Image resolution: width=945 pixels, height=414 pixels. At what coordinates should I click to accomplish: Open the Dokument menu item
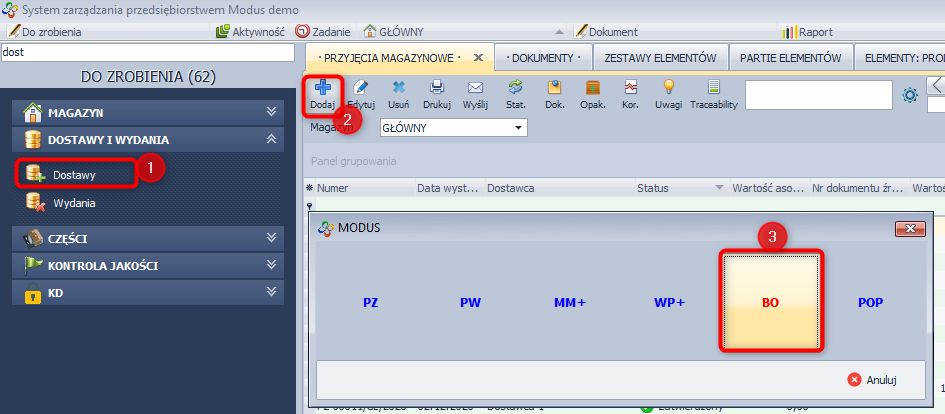click(606, 32)
